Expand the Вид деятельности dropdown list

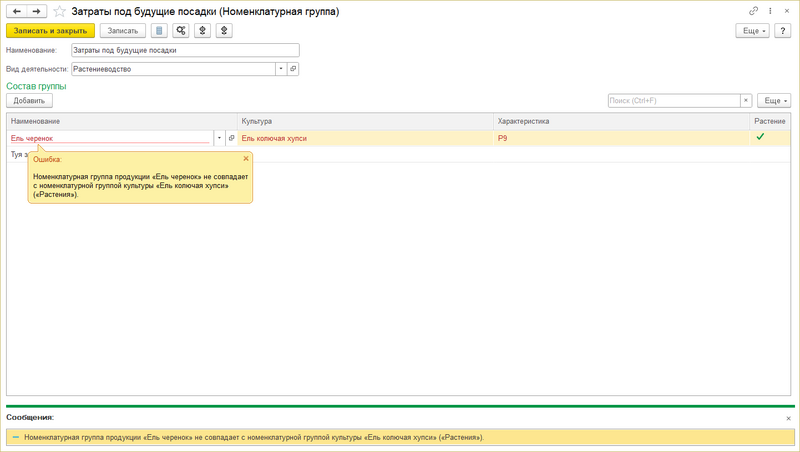coord(281,69)
